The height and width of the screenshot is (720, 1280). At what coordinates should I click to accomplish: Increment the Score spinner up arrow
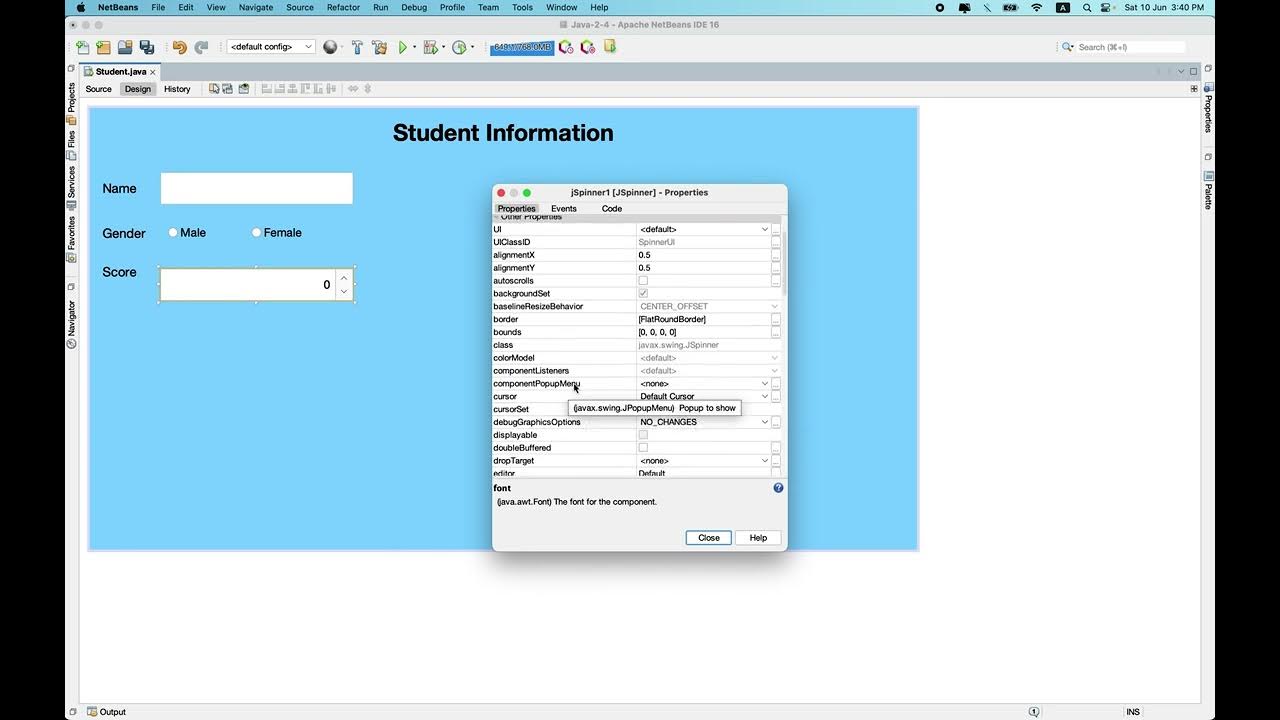click(x=344, y=278)
